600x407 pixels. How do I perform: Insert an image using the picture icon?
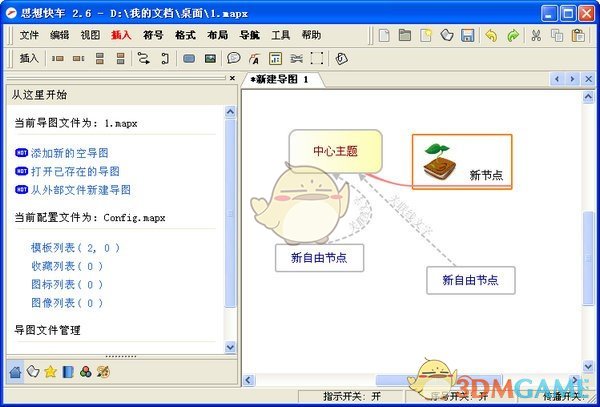(x=210, y=59)
